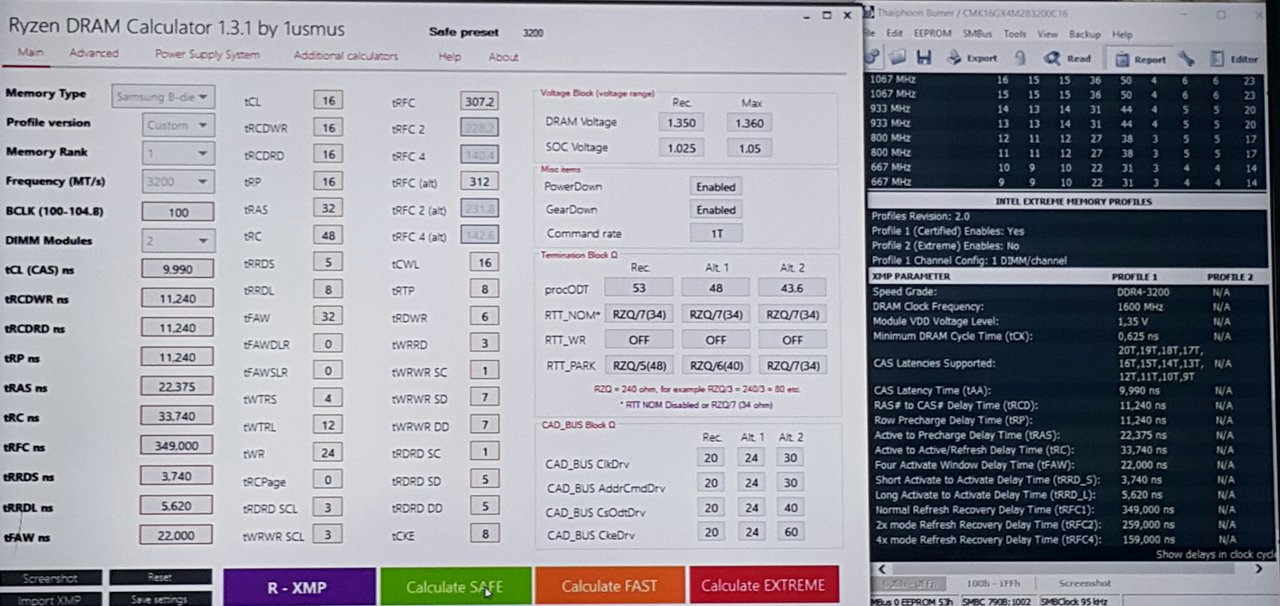Click the tRAS ns field showing 22,375
The width and height of the screenshot is (1280, 606).
tap(178, 387)
